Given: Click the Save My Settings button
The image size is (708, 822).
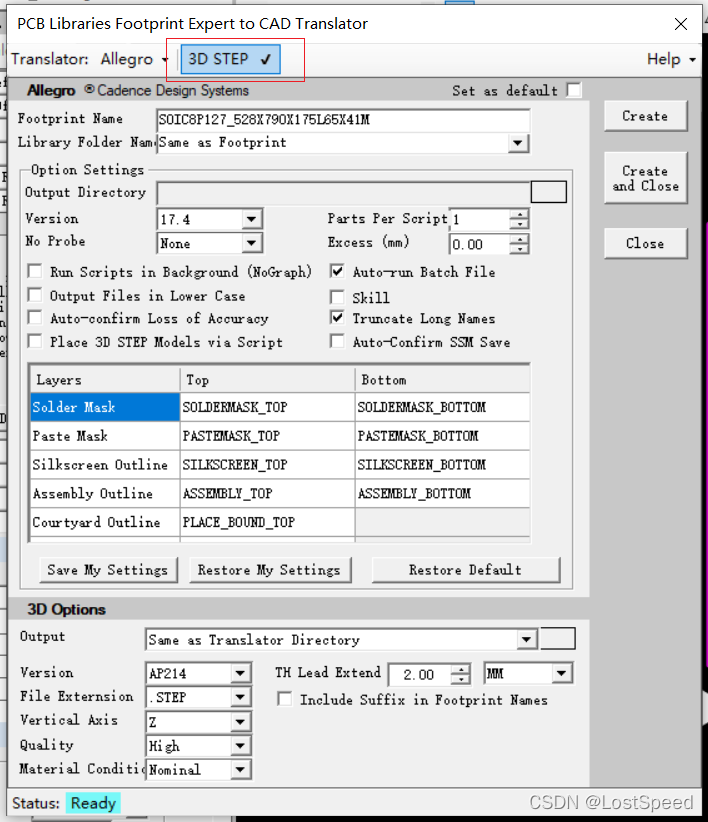Looking at the screenshot, I should coord(108,570).
